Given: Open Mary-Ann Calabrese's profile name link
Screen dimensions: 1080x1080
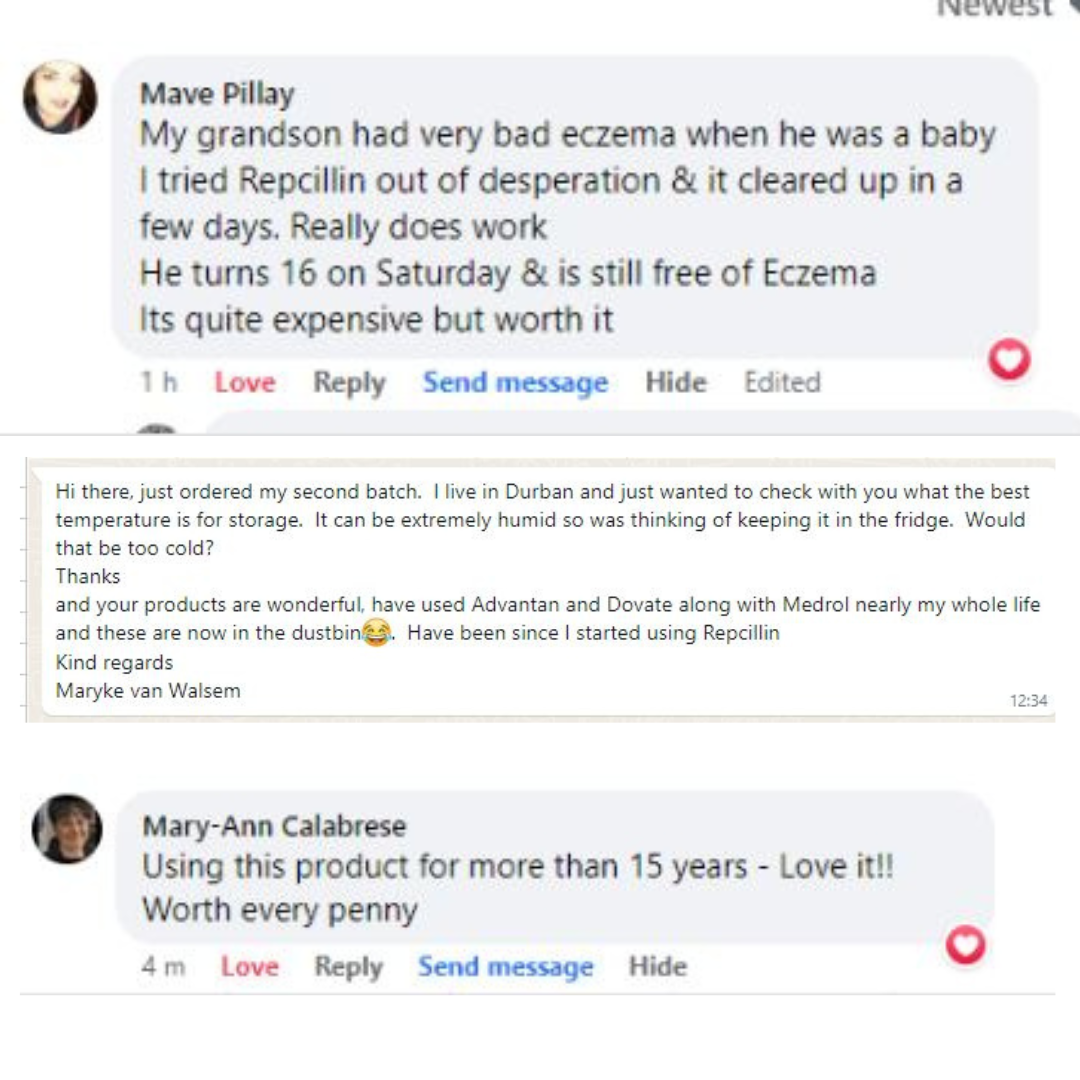Looking at the screenshot, I should pos(274,826).
